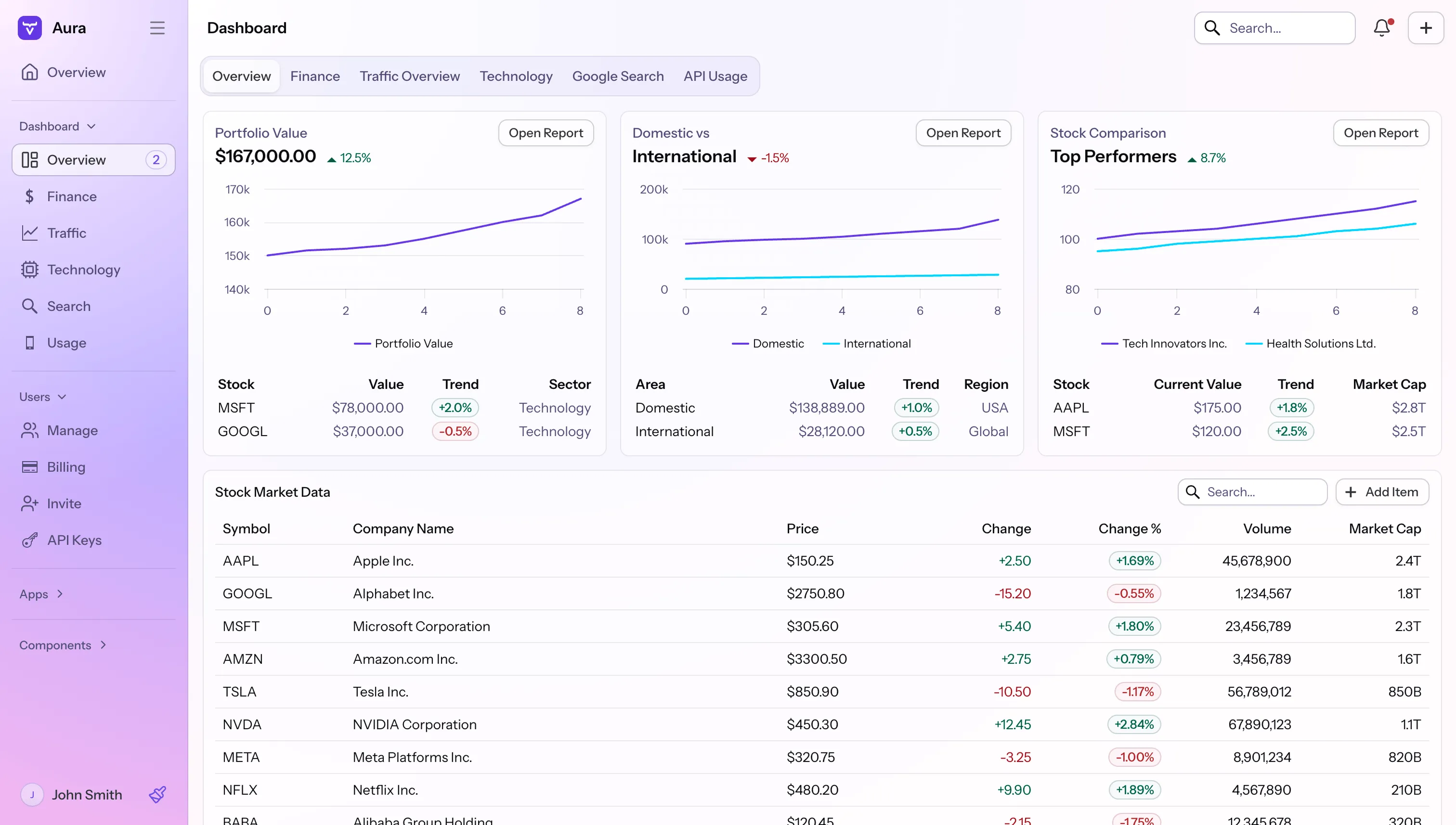Expand the Components sidebar section

tap(62, 645)
